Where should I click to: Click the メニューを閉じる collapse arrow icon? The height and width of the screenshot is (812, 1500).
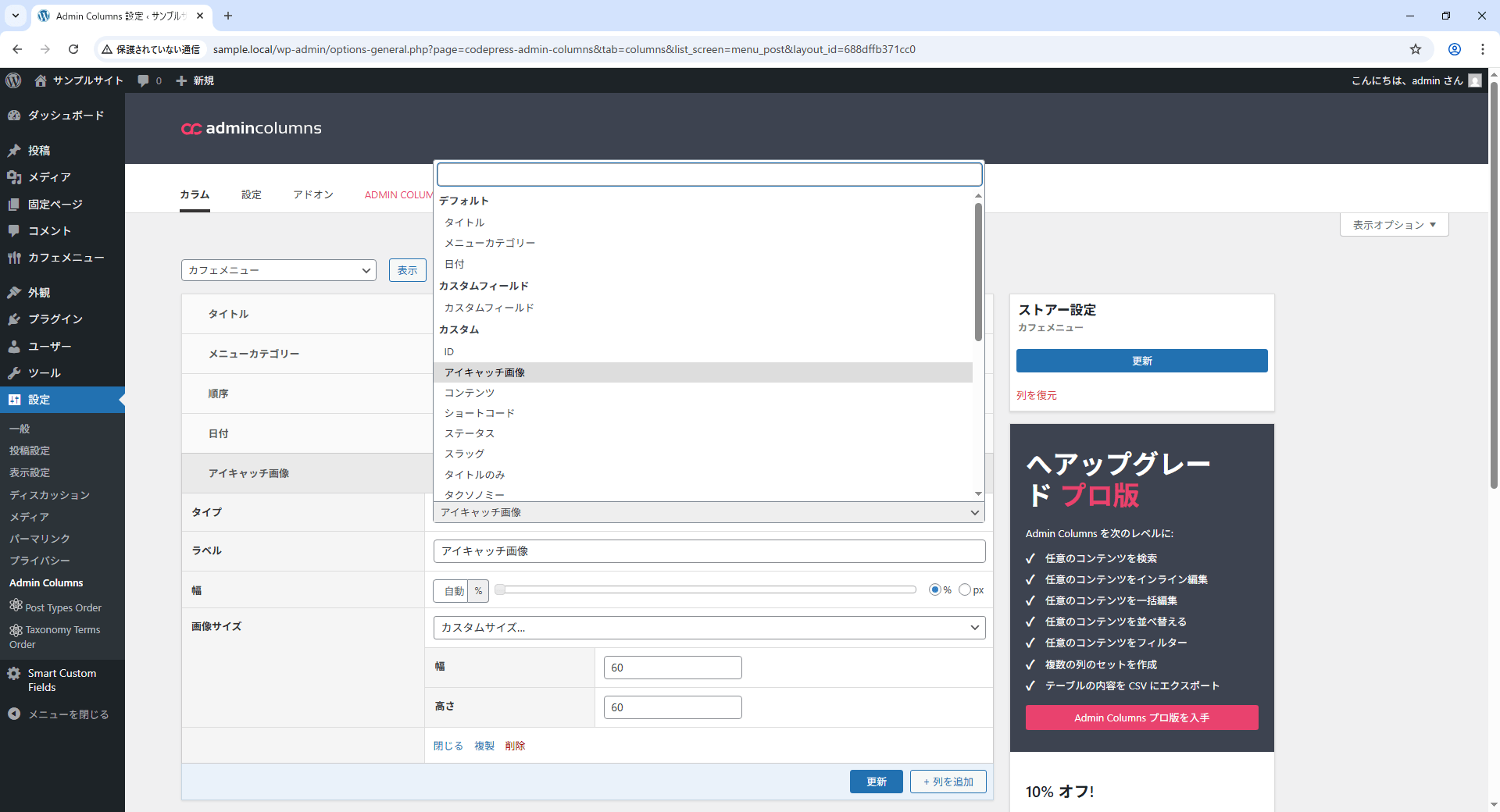tap(14, 714)
